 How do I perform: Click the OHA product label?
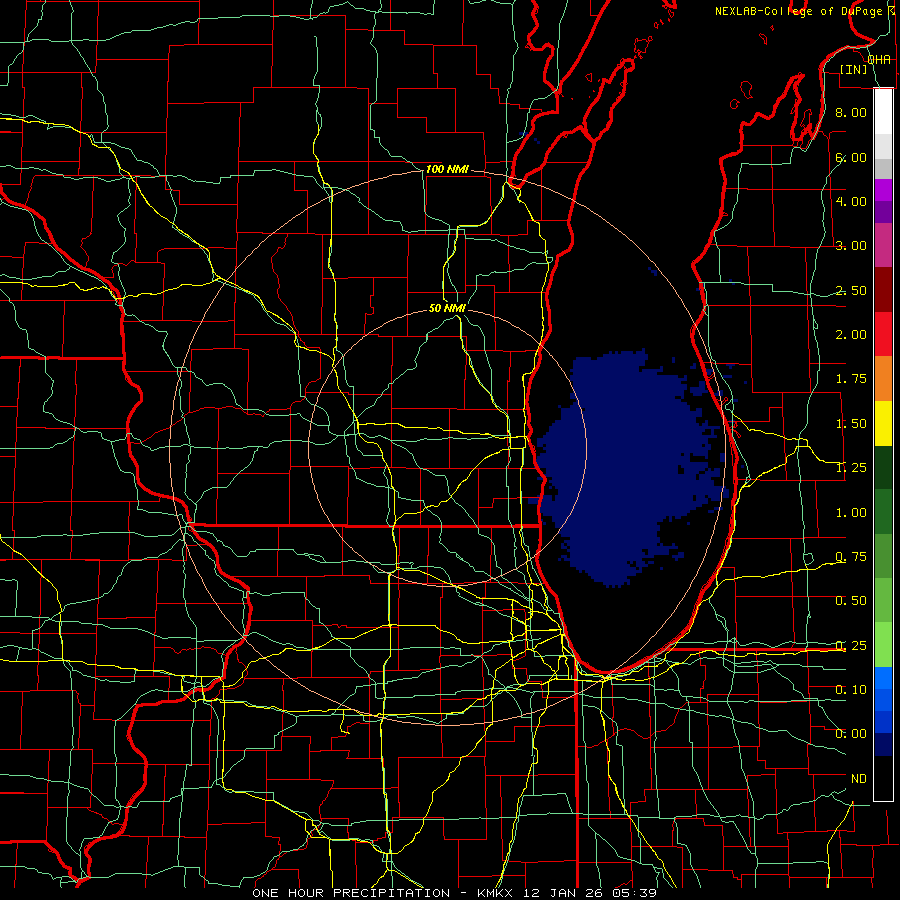[879, 60]
